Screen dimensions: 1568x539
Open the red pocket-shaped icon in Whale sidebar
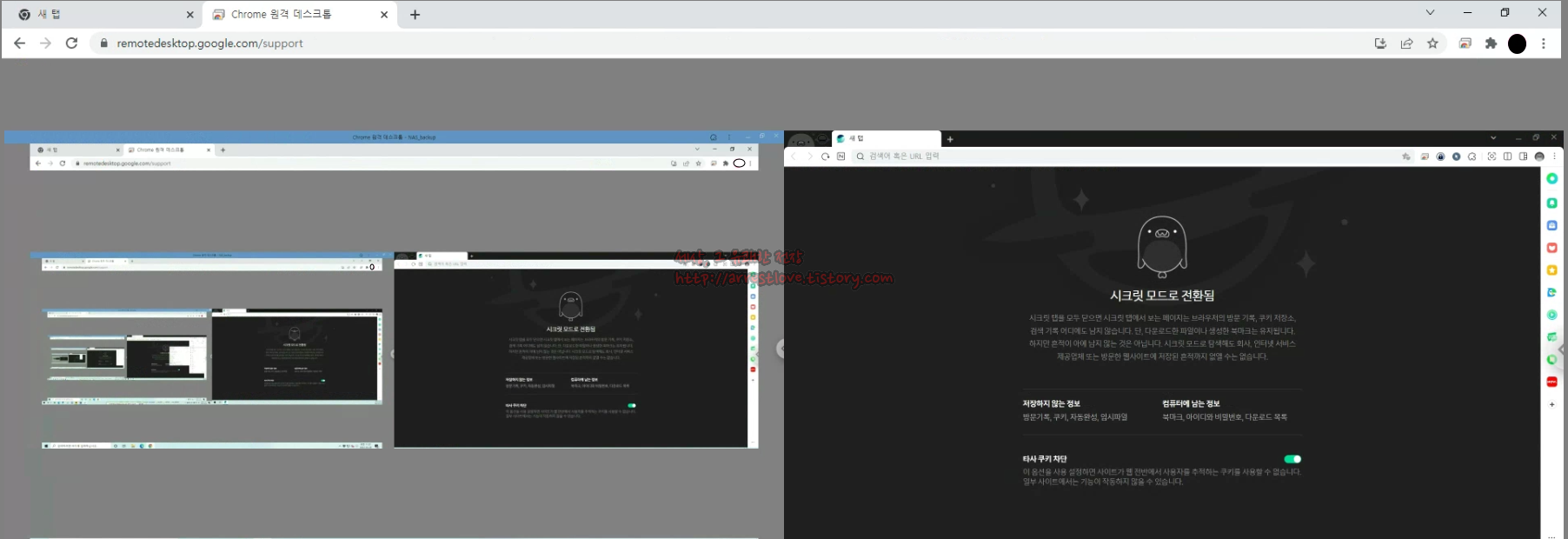(x=1551, y=248)
